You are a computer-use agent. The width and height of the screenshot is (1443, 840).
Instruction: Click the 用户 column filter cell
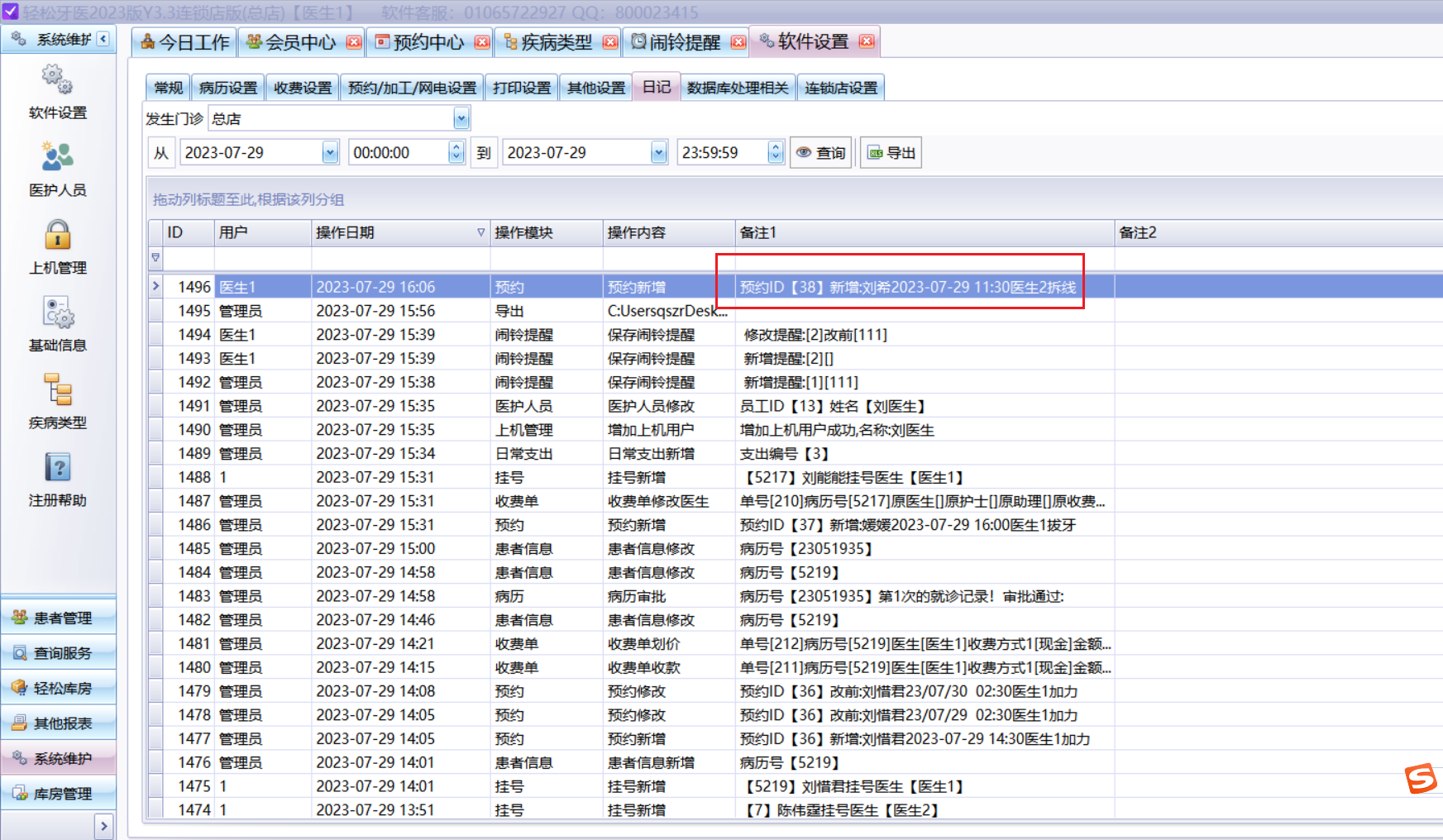[x=263, y=259]
